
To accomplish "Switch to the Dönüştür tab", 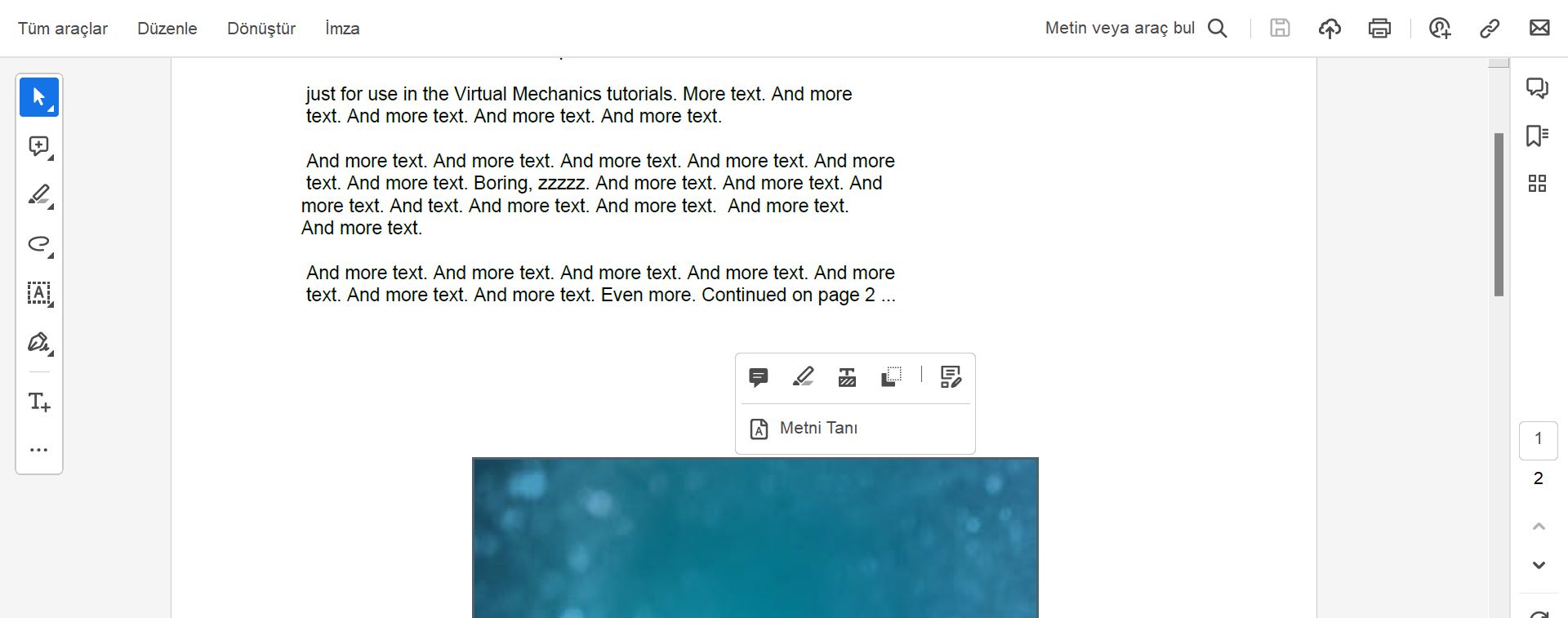I will (x=261, y=29).
